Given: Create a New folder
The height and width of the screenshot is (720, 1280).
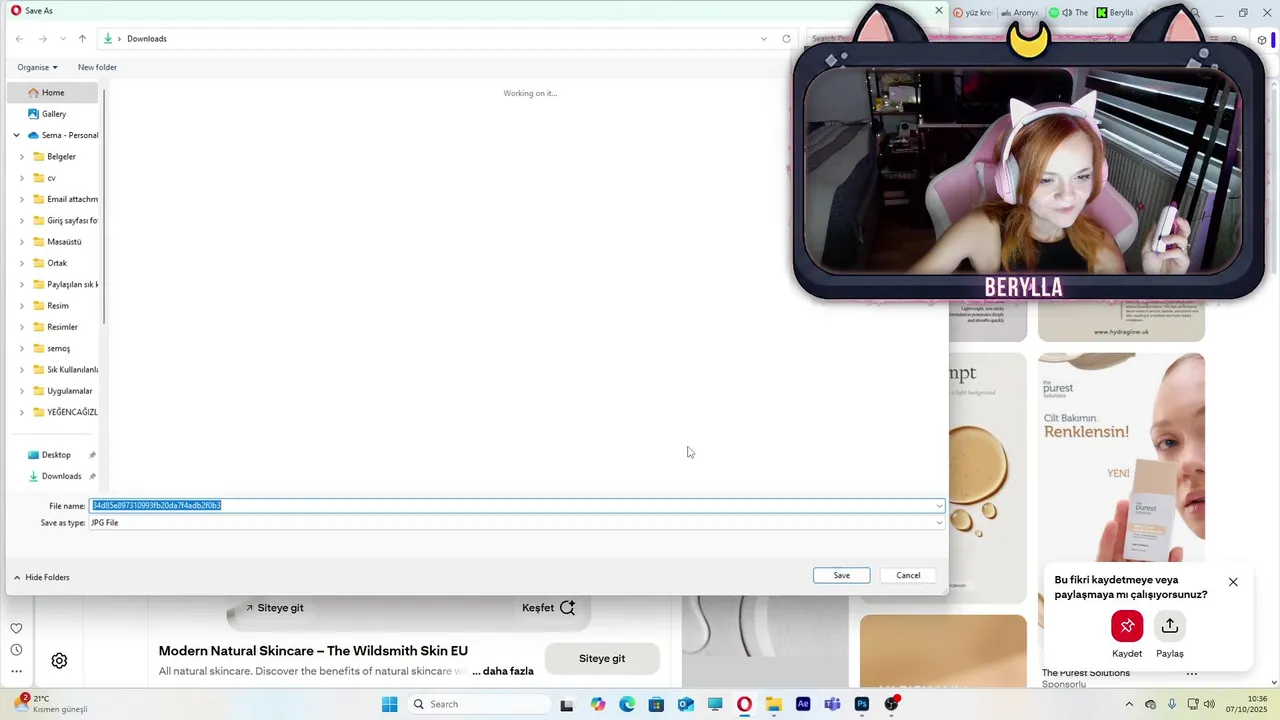Looking at the screenshot, I should [x=97, y=67].
